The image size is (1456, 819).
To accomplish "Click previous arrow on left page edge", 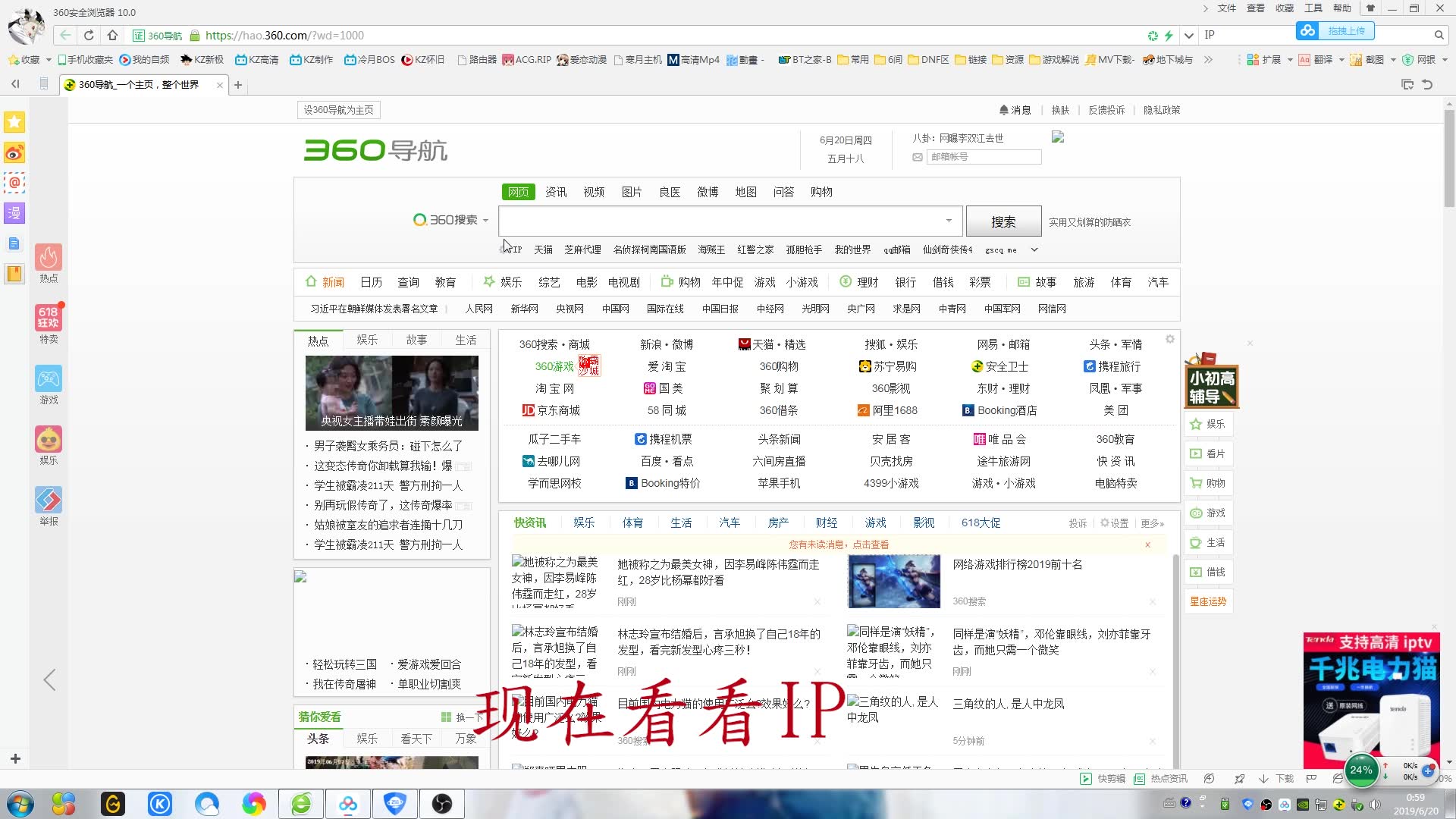I will 49,680.
